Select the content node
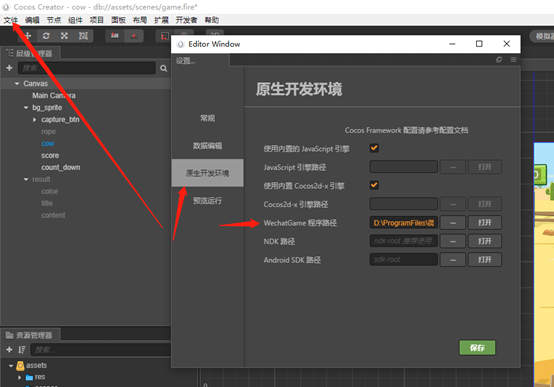 (53, 215)
